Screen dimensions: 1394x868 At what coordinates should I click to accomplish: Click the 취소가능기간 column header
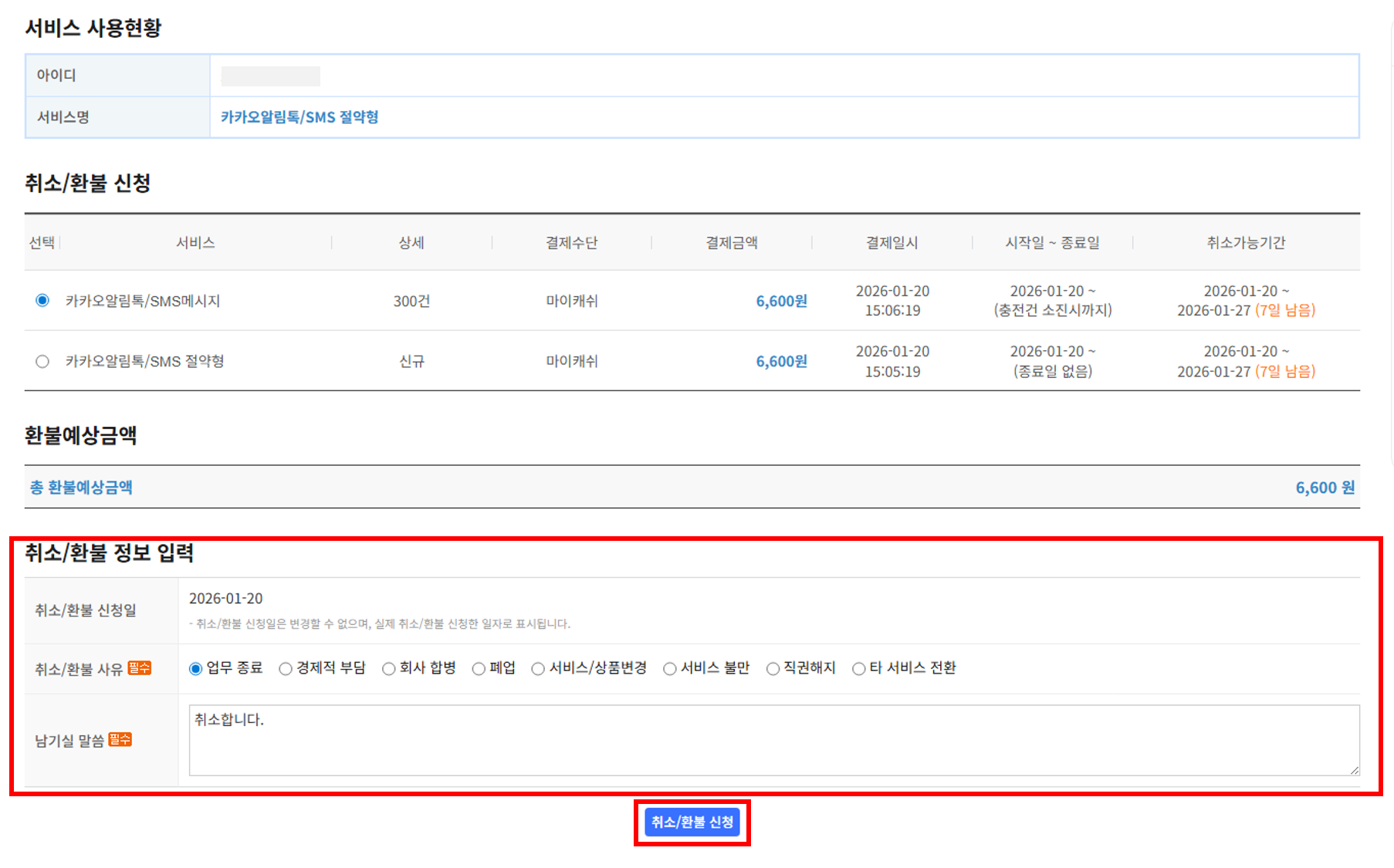tap(1245, 242)
